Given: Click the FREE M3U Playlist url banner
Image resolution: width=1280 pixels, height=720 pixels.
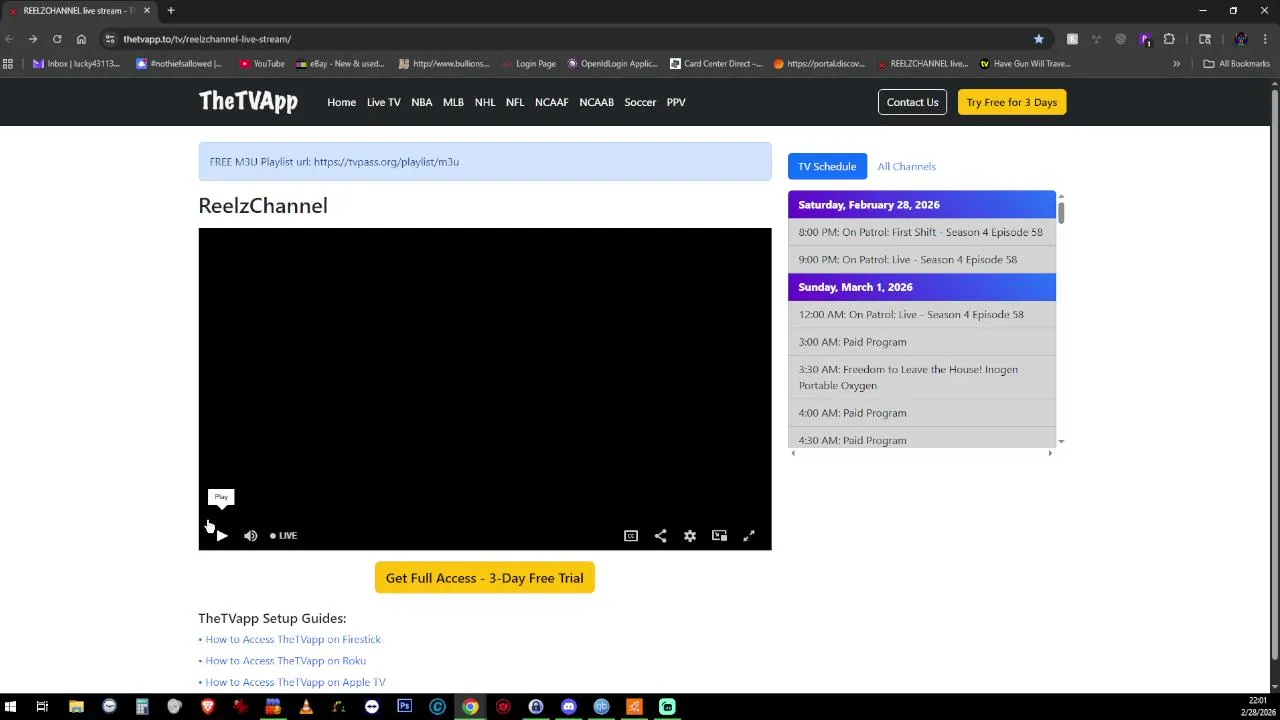Looking at the screenshot, I should [x=485, y=162].
